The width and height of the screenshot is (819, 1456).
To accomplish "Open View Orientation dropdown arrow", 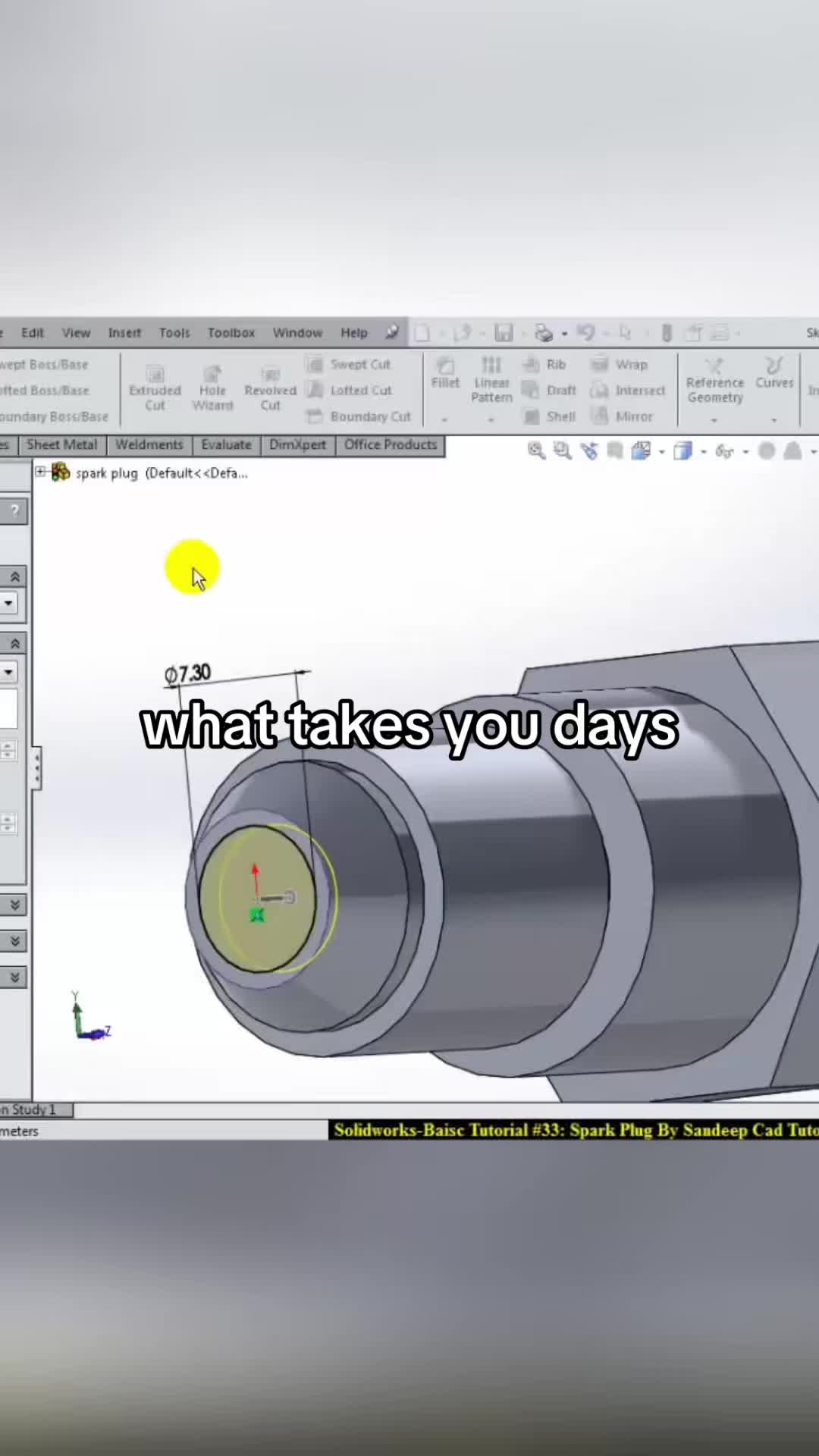I will pos(661,452).
